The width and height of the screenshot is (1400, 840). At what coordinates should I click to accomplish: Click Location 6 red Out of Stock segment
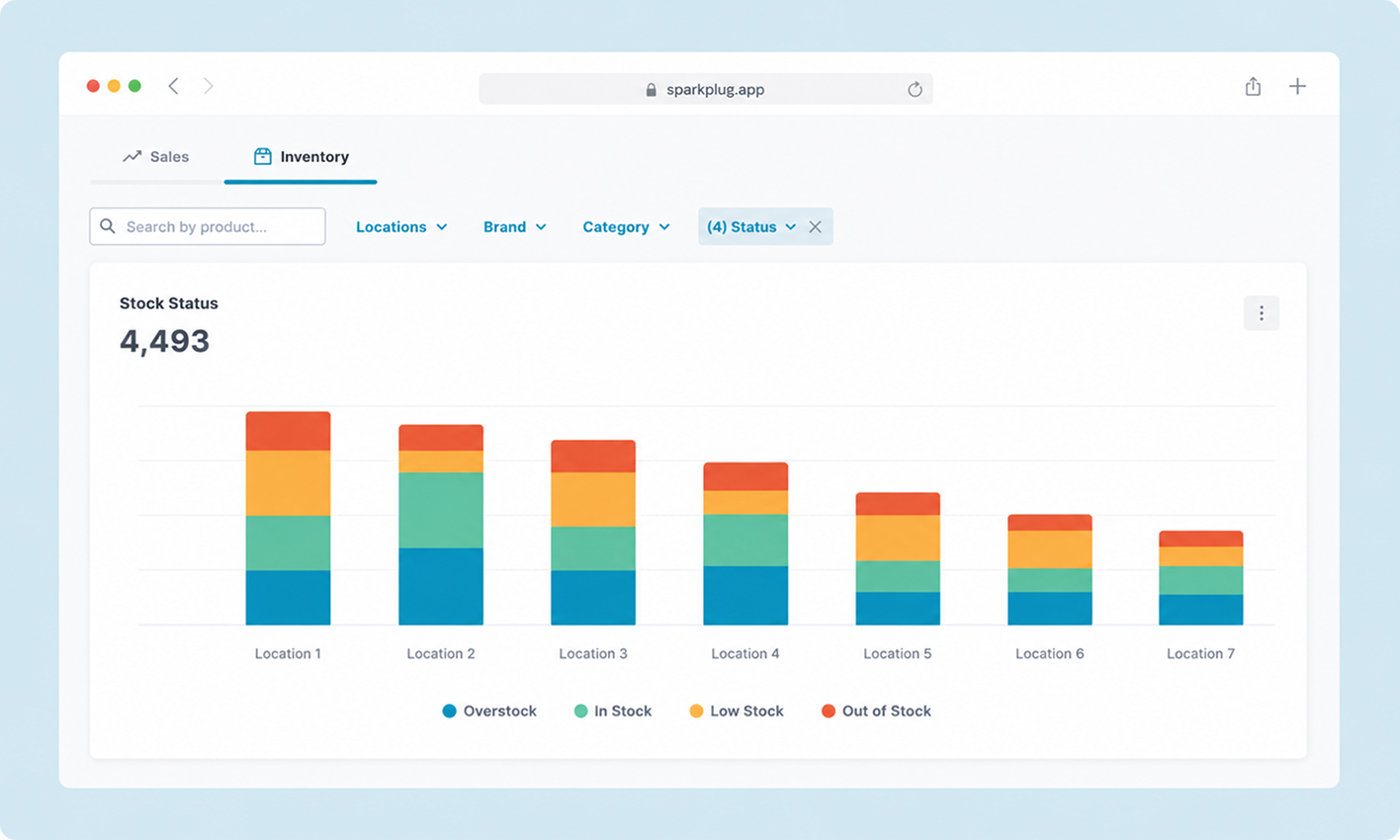[1050, 523]
